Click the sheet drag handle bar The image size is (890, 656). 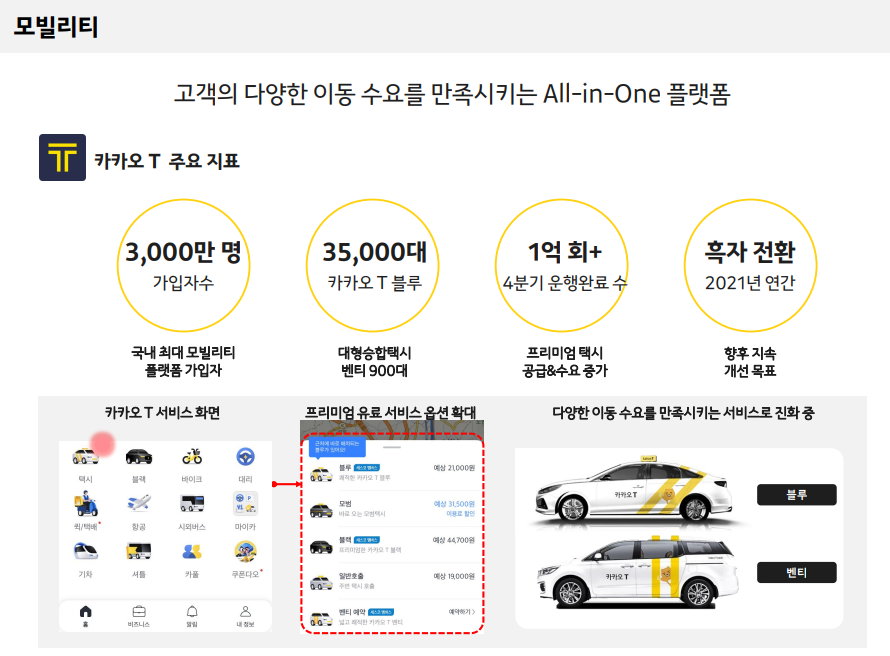392,447
